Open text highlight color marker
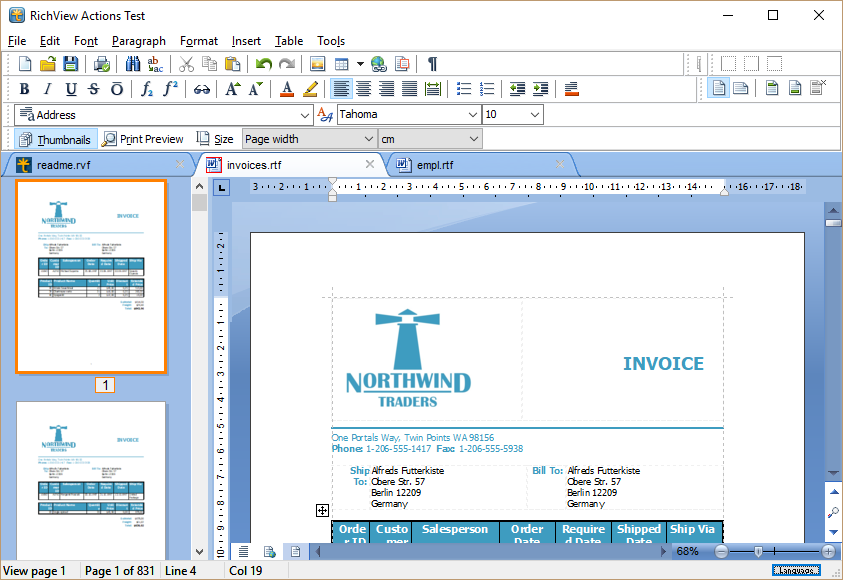843x580 pixels. point(310,89)
